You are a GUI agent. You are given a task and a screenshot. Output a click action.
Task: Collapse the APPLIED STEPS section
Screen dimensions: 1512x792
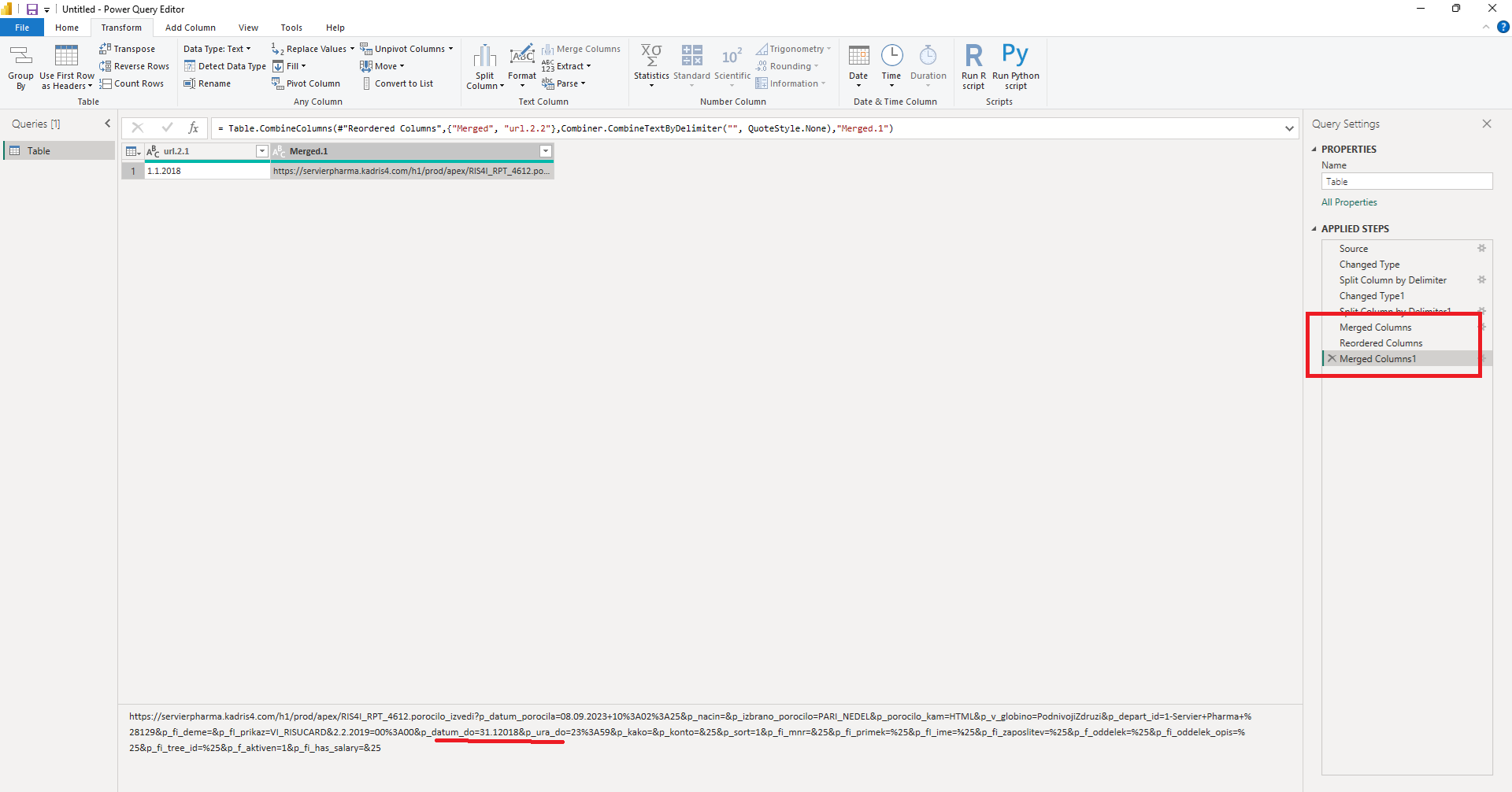coord(1314,229)
